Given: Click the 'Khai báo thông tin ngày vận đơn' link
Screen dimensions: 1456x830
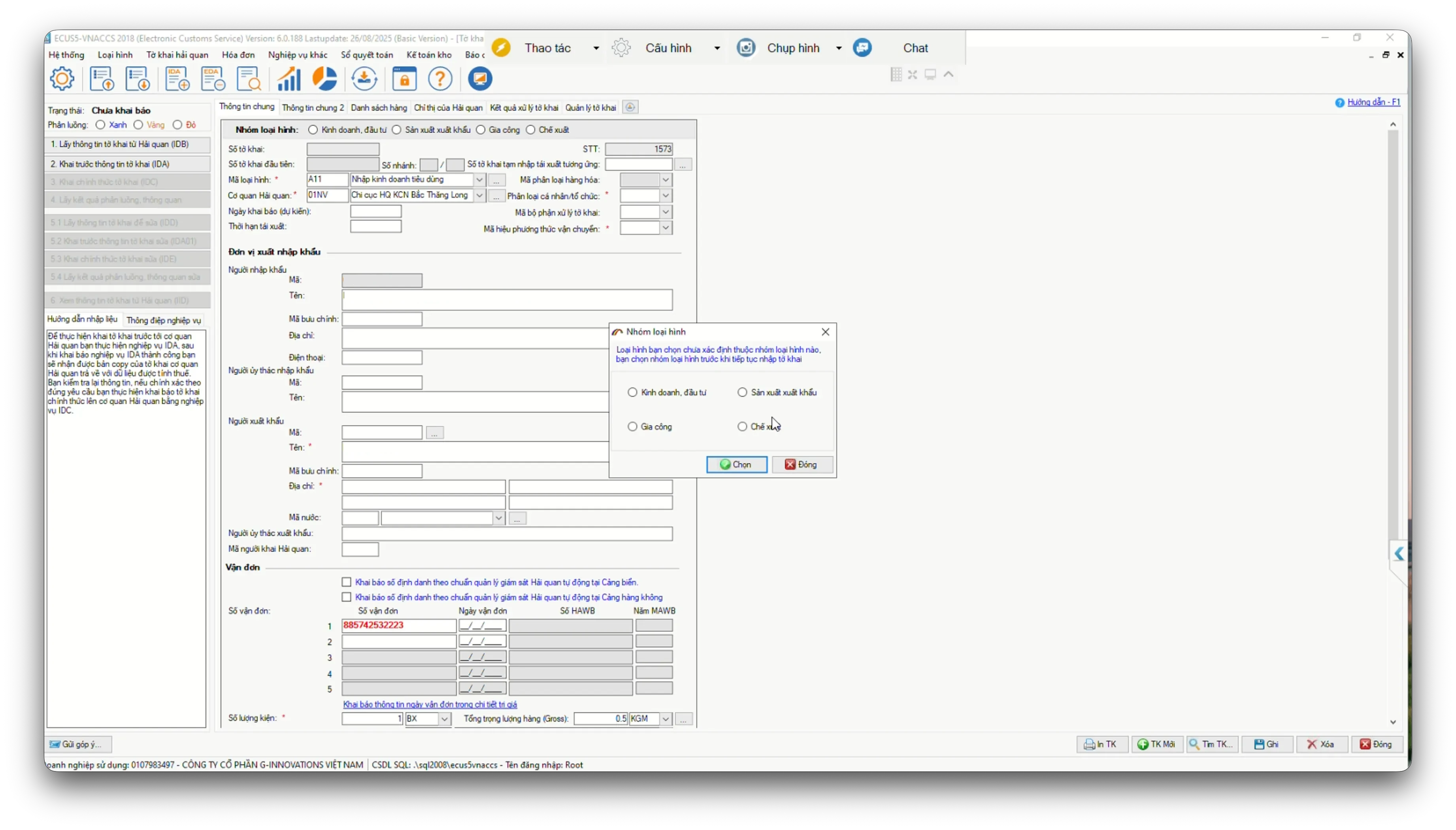Looking at the screenshot, I should 430,705.
